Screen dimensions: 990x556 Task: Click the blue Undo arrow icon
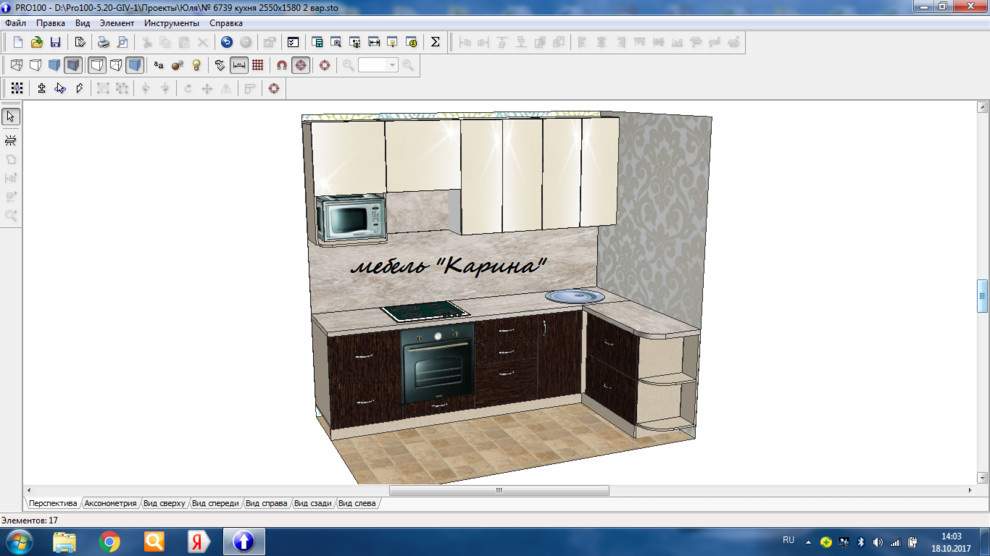click(226, 42)
